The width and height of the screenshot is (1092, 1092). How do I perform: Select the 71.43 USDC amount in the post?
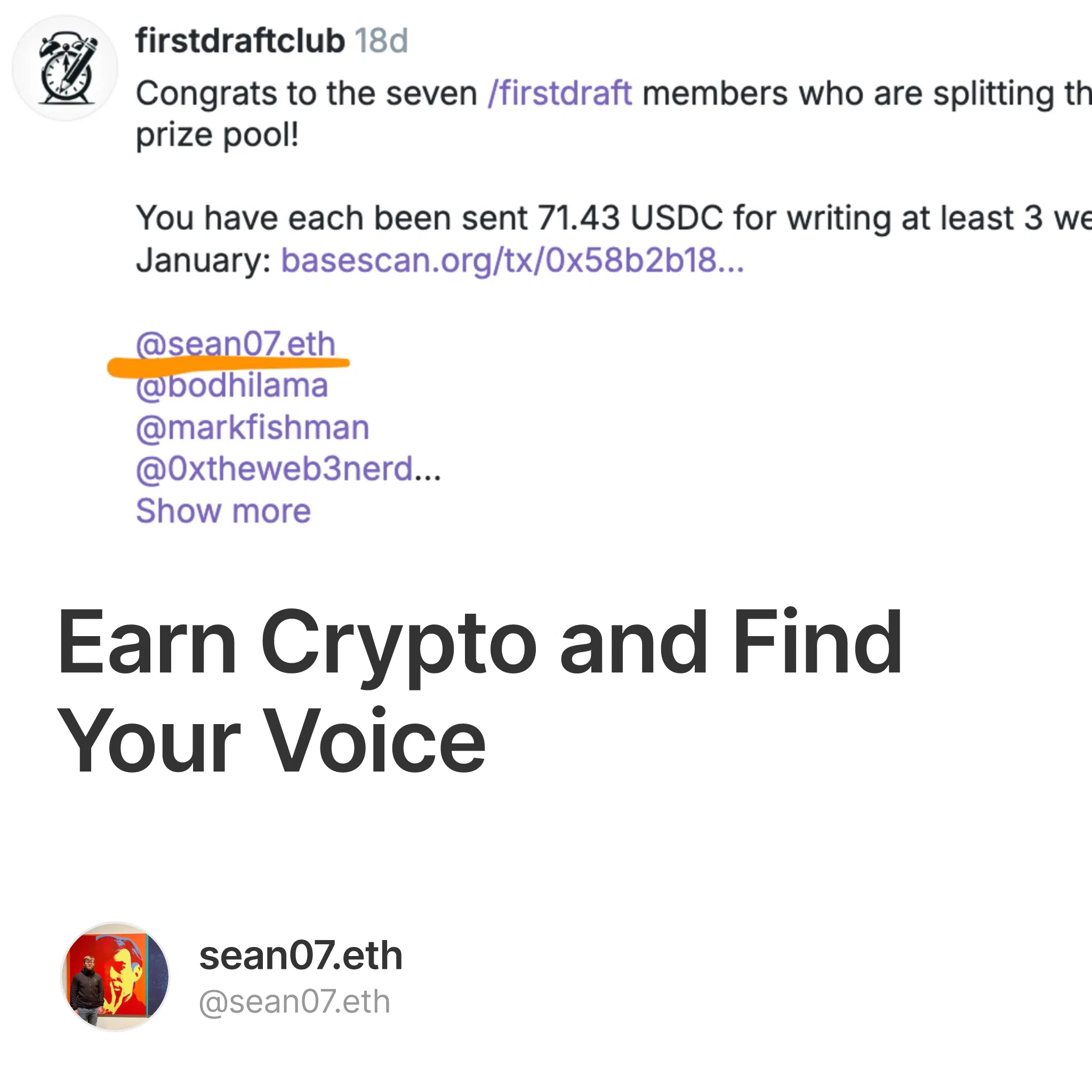point(630,218)
